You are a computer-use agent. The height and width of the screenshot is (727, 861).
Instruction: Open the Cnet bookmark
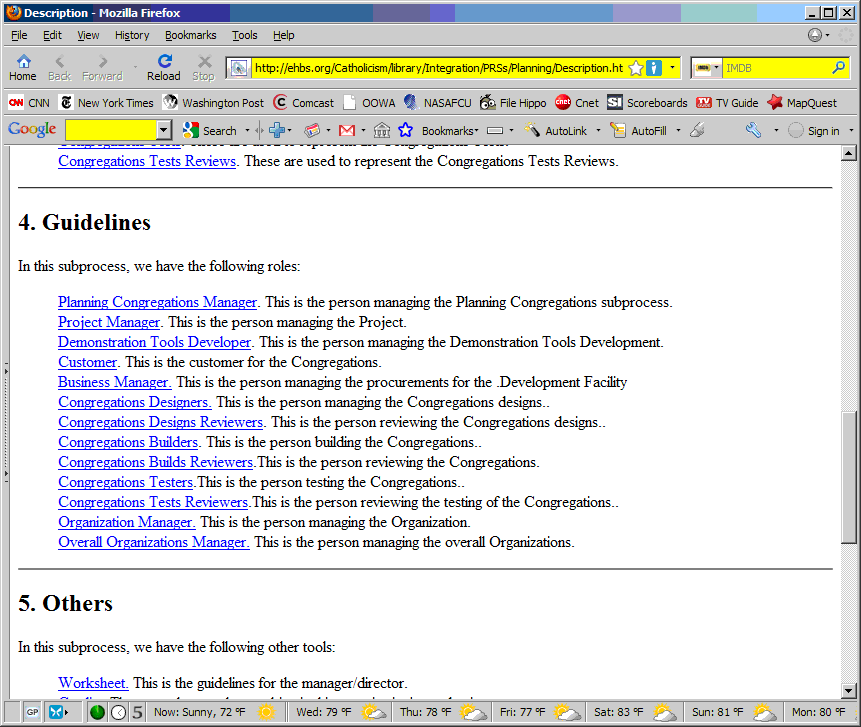pyautogui.click(x=577, y=103)
